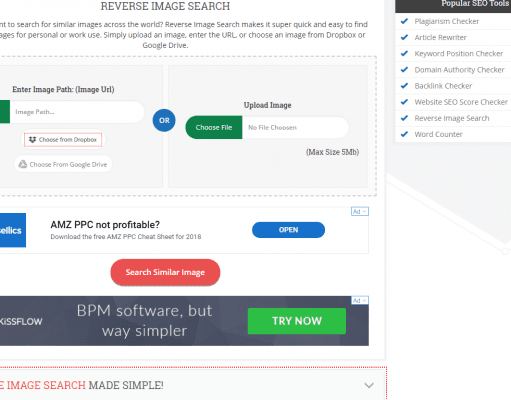Expand the Image Search Made Simple section
The height and width of the screenshot is (400, 511).
click(x=369, y=386)
